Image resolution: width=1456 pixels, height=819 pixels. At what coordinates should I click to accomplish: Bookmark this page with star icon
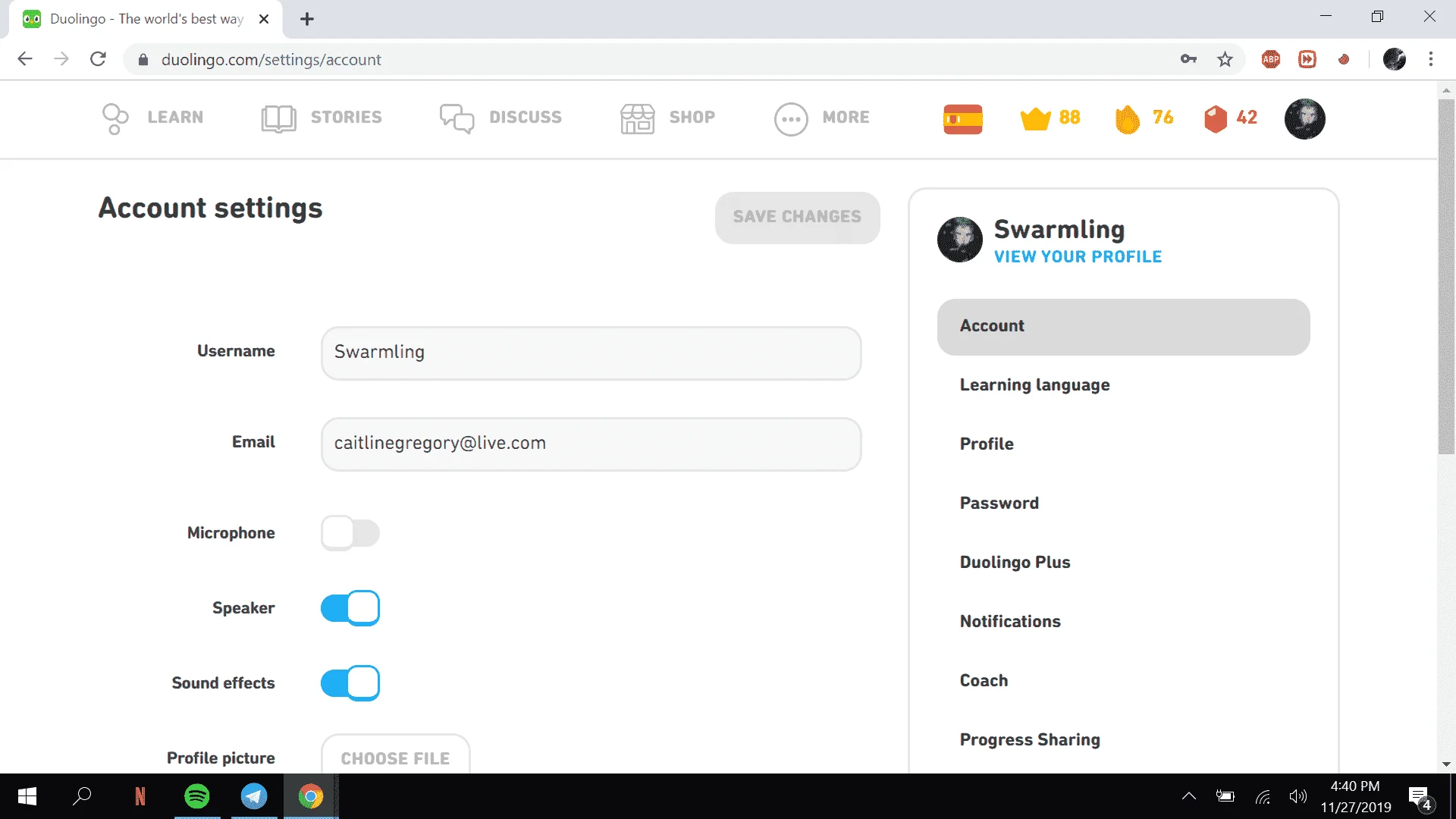[1225, 59]
